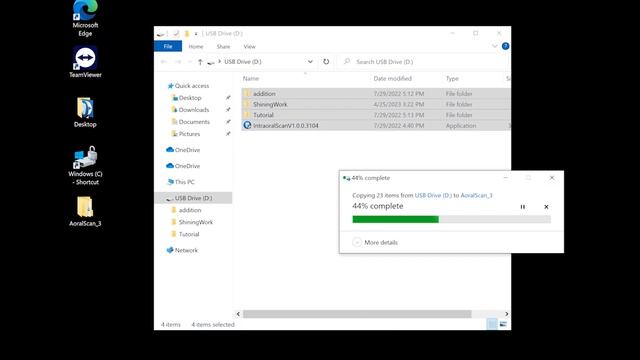Viewport: 640px width, 360px height.
Task: Click the IntraoralScan application icon
Action: click(x=247, y=125)
